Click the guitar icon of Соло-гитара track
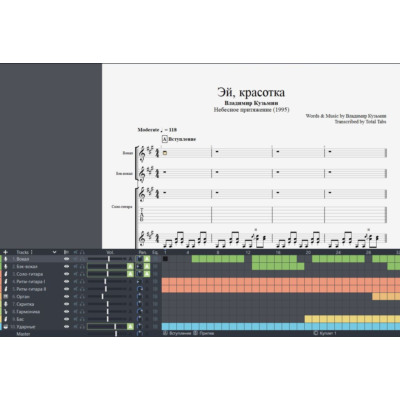The image size is (400, 400). [x=6, y=274]
